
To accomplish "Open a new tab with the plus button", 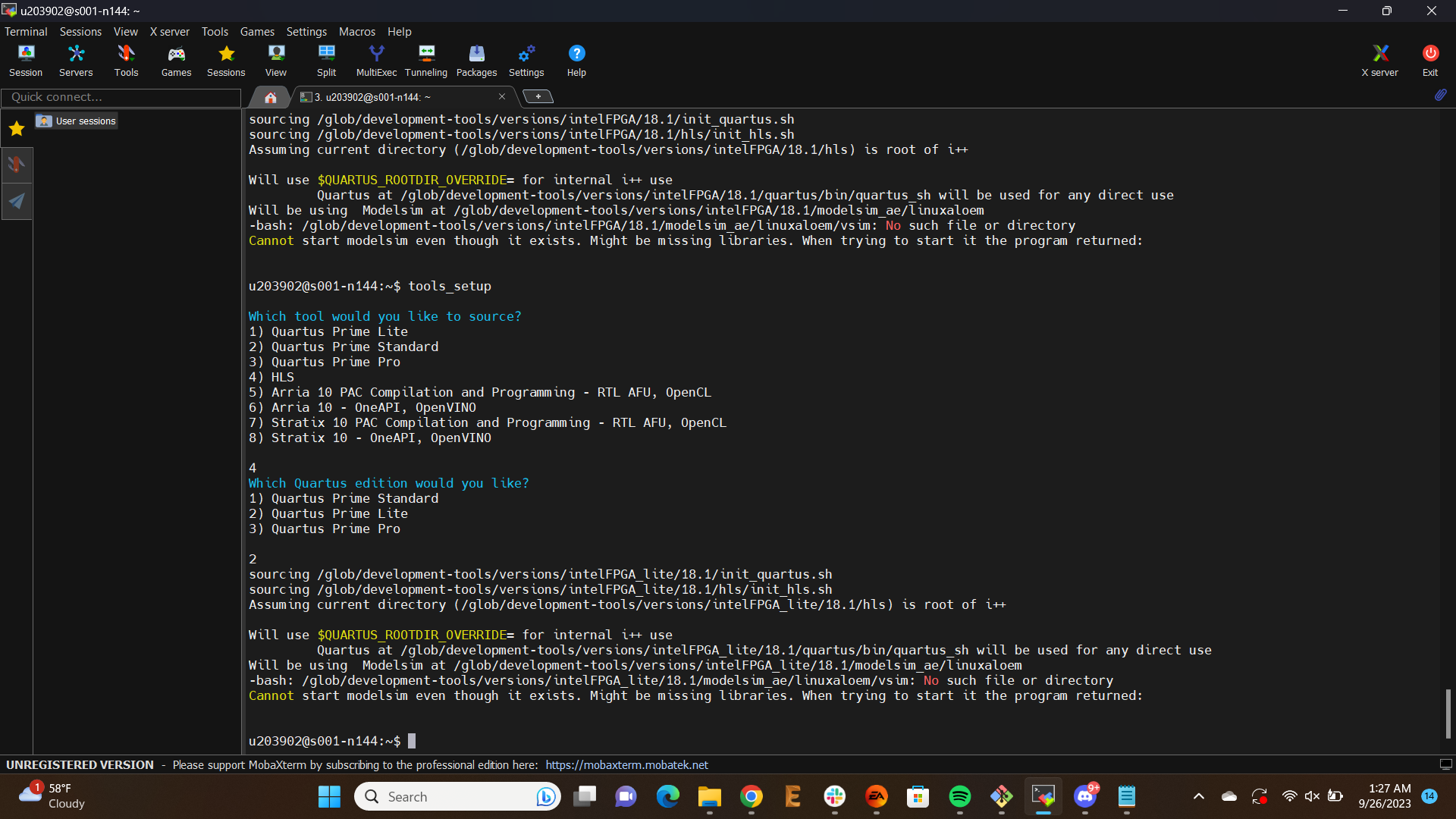I will (538, 96).
